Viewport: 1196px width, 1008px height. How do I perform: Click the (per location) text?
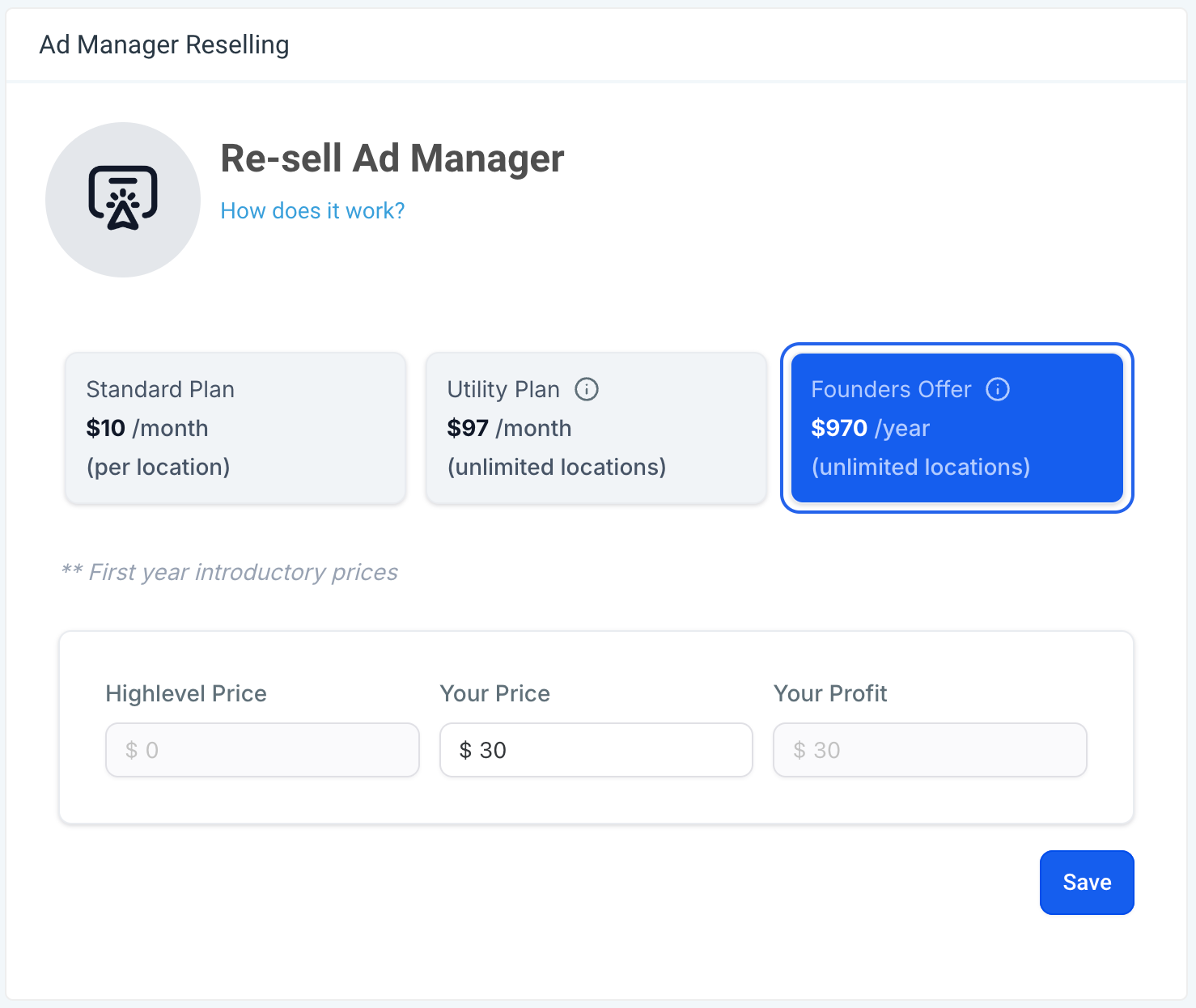pos(159,467)
